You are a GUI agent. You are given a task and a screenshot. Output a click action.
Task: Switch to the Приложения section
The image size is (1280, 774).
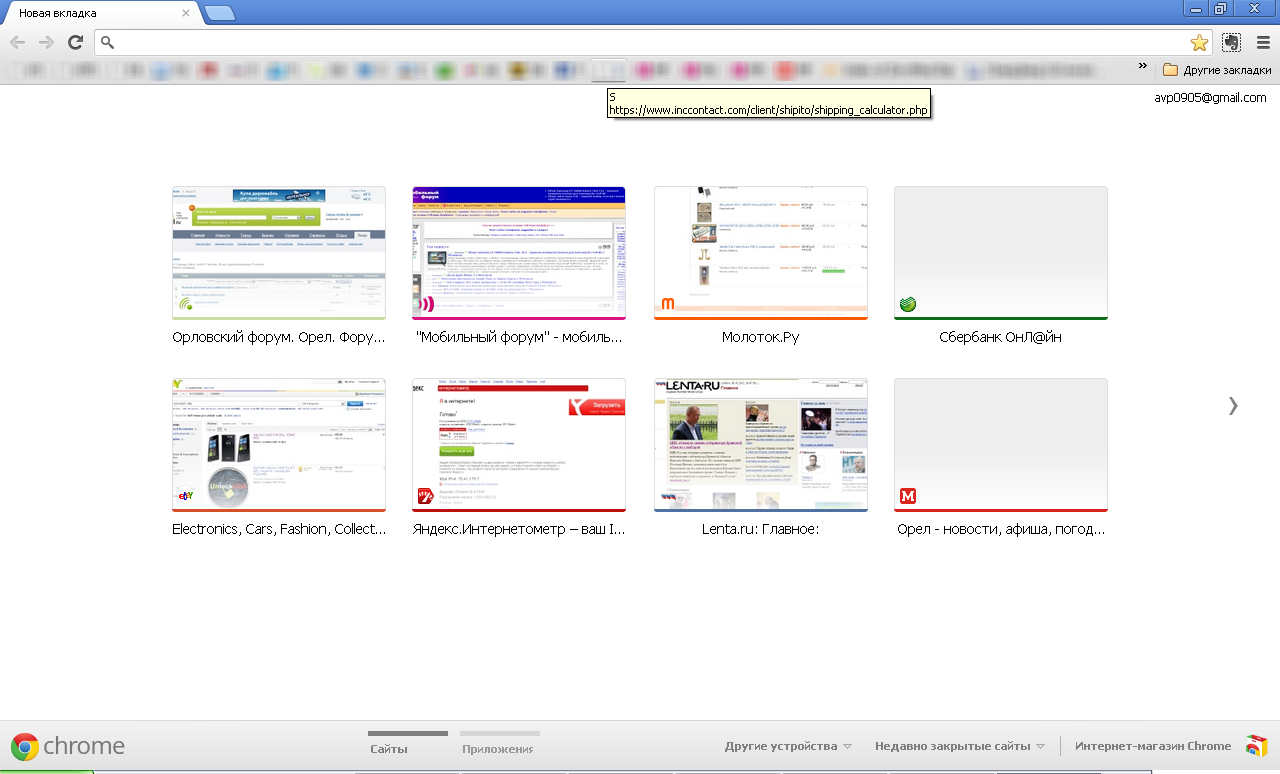(x=497, y=748)
